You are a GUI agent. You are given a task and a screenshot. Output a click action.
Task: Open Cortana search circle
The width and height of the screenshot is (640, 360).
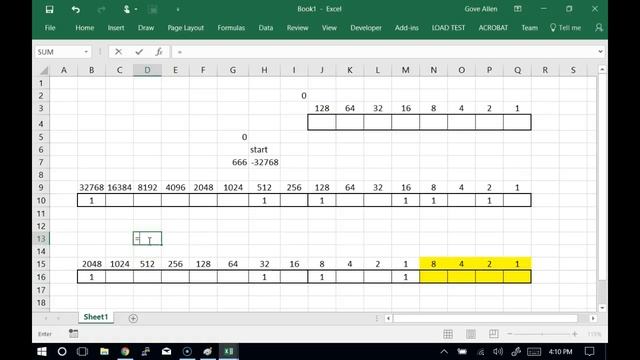pos(62,351)
